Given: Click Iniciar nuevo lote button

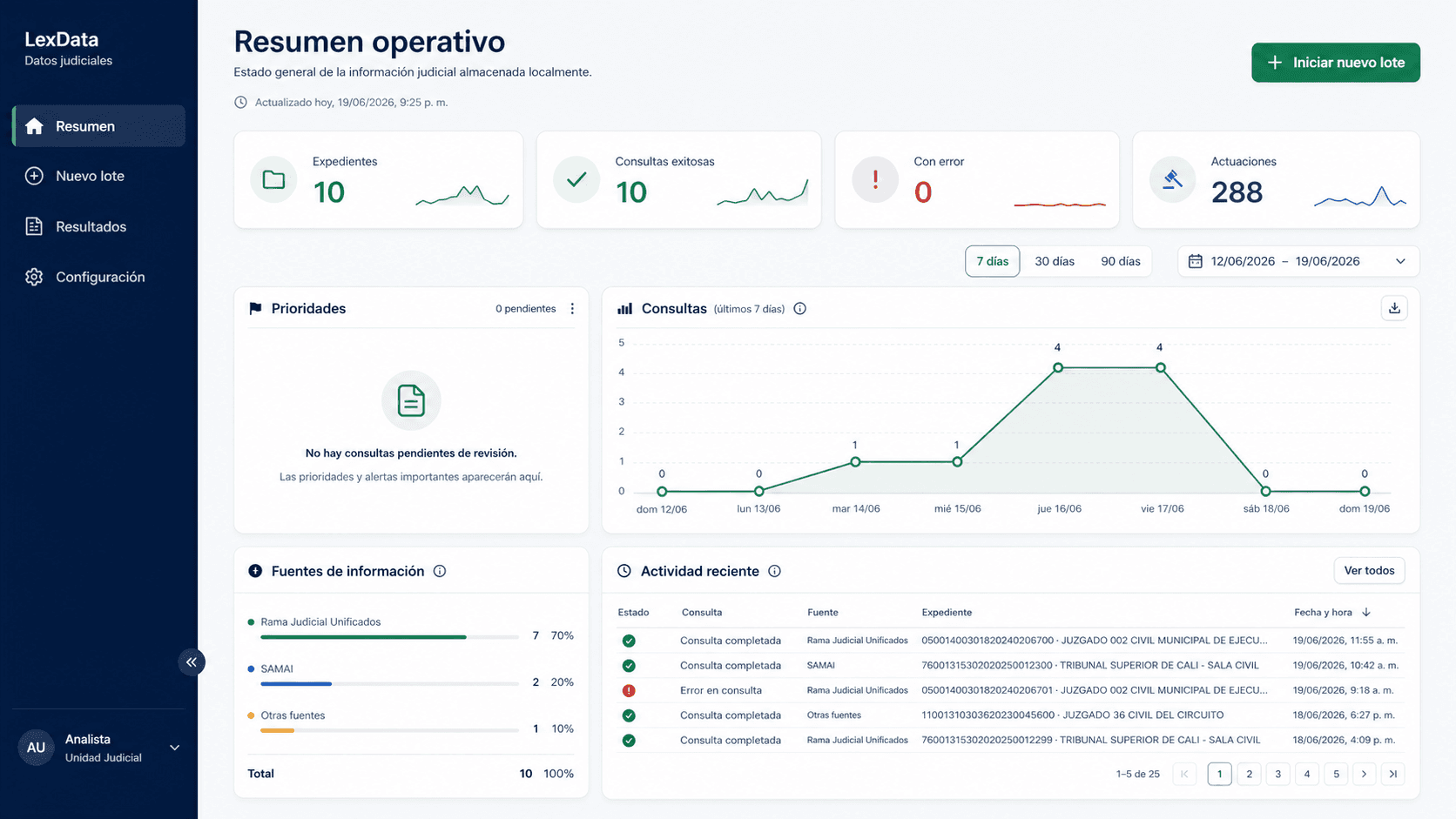Looking at the screenshot, I should coord(1336,63).
